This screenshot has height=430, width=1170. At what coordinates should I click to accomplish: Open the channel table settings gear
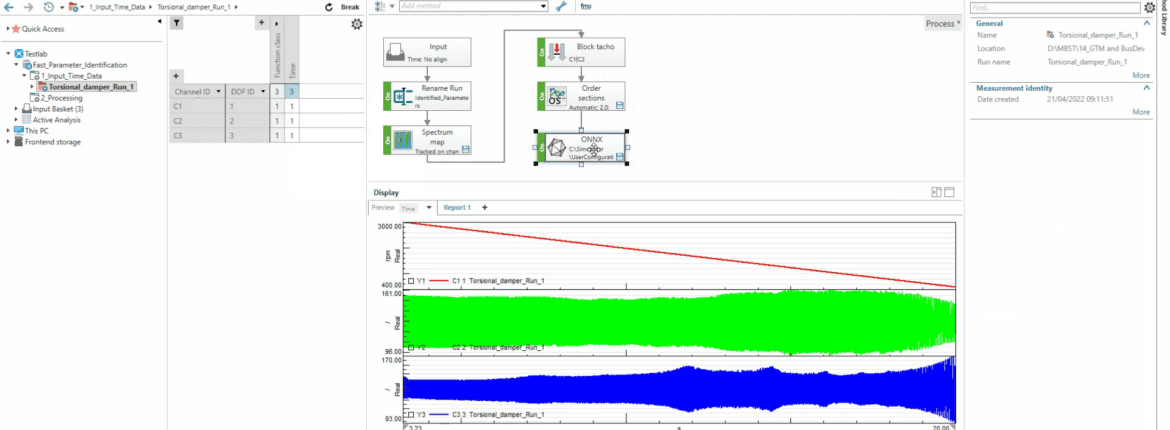(357, 23)
